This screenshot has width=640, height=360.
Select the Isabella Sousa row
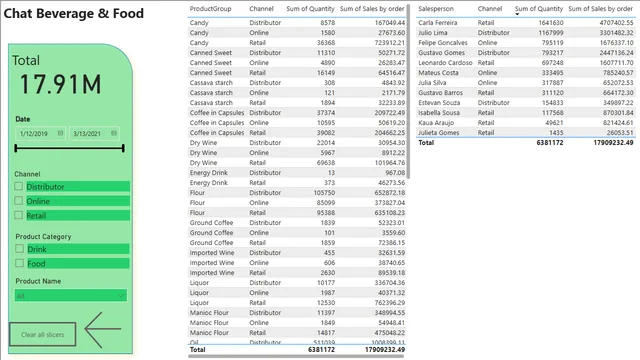tap(526, 113)
